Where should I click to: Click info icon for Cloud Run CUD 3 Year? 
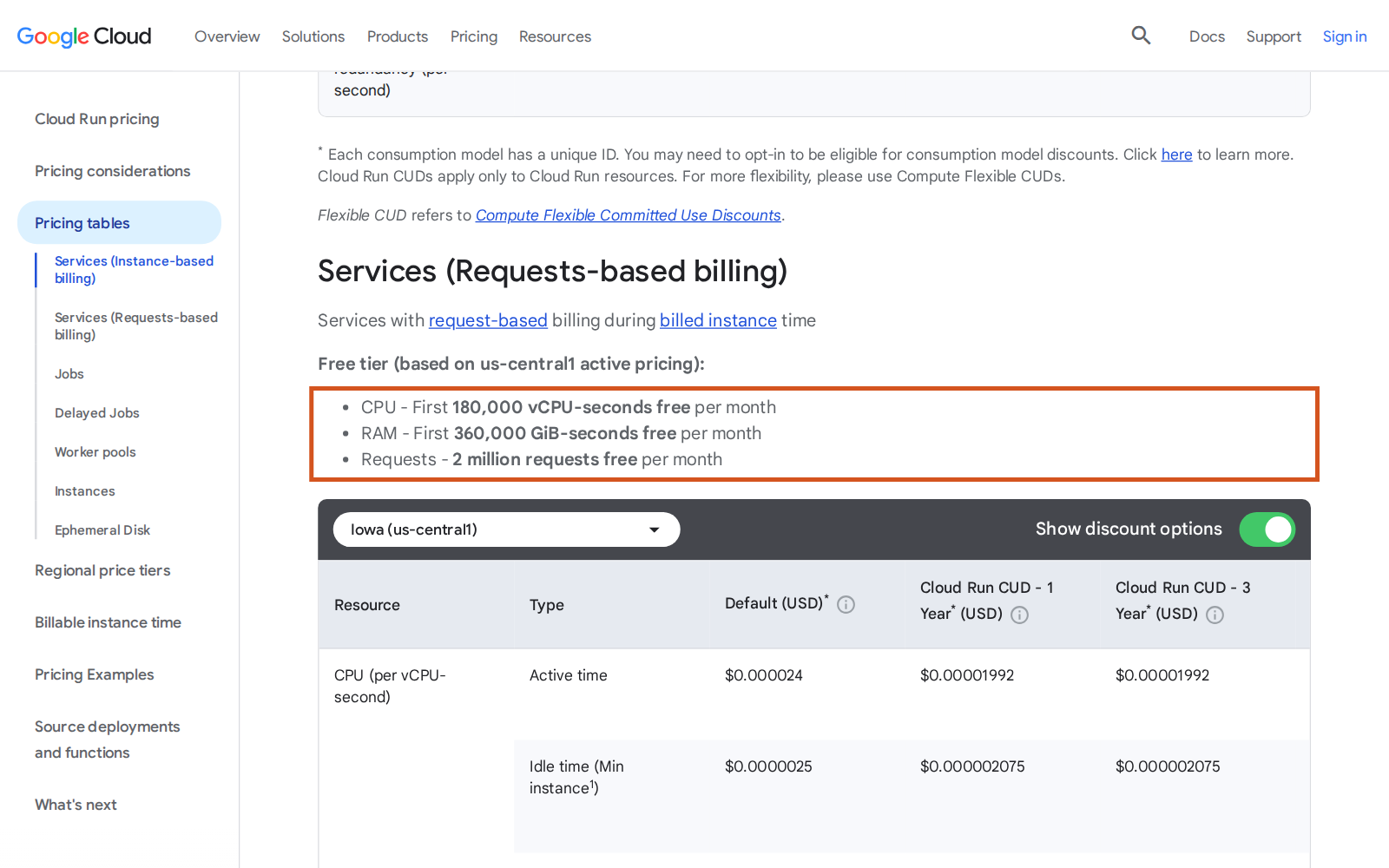click(x=1215, y=615)
